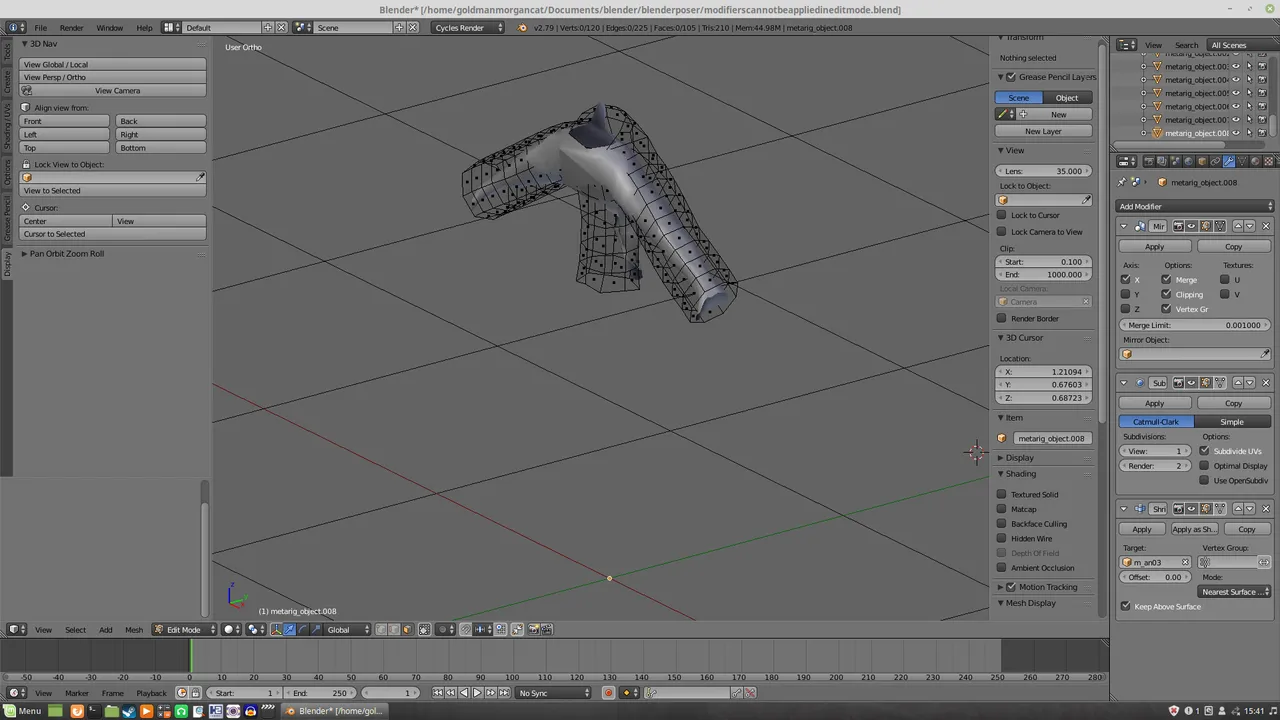Apply the Mirror modifier
The width and height of the screenshot is (1280, 720).
pyautogui.click(x=1155, y=247)
